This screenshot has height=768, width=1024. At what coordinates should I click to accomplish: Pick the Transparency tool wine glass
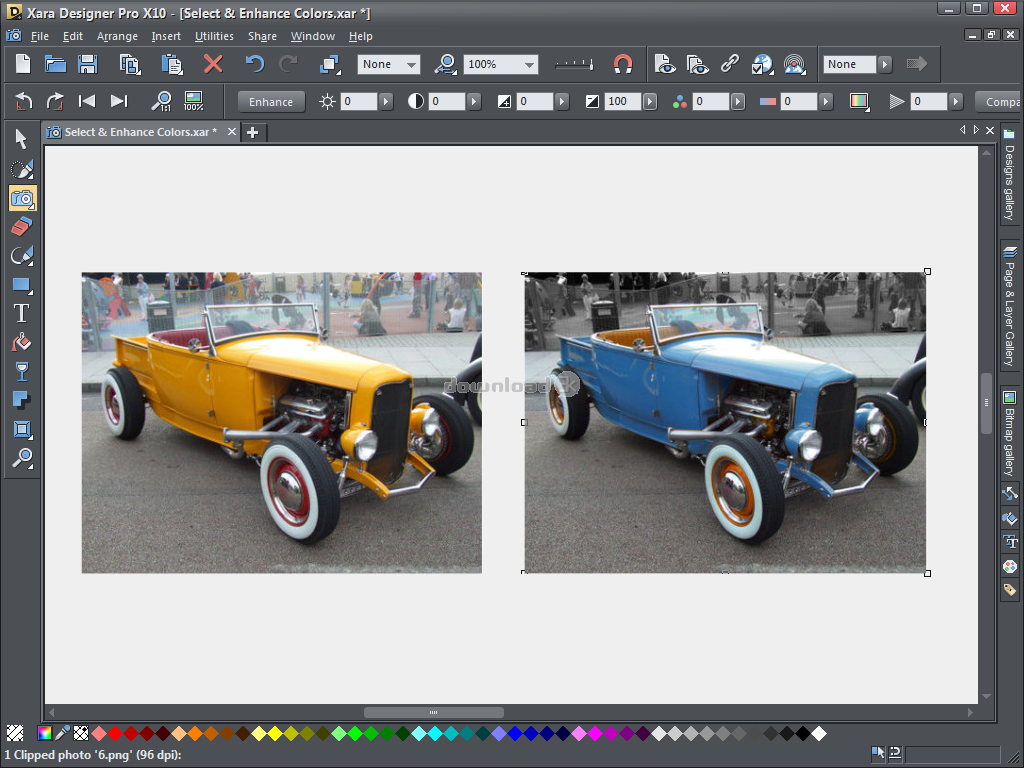pyautogui.click(x=22, y=372)
